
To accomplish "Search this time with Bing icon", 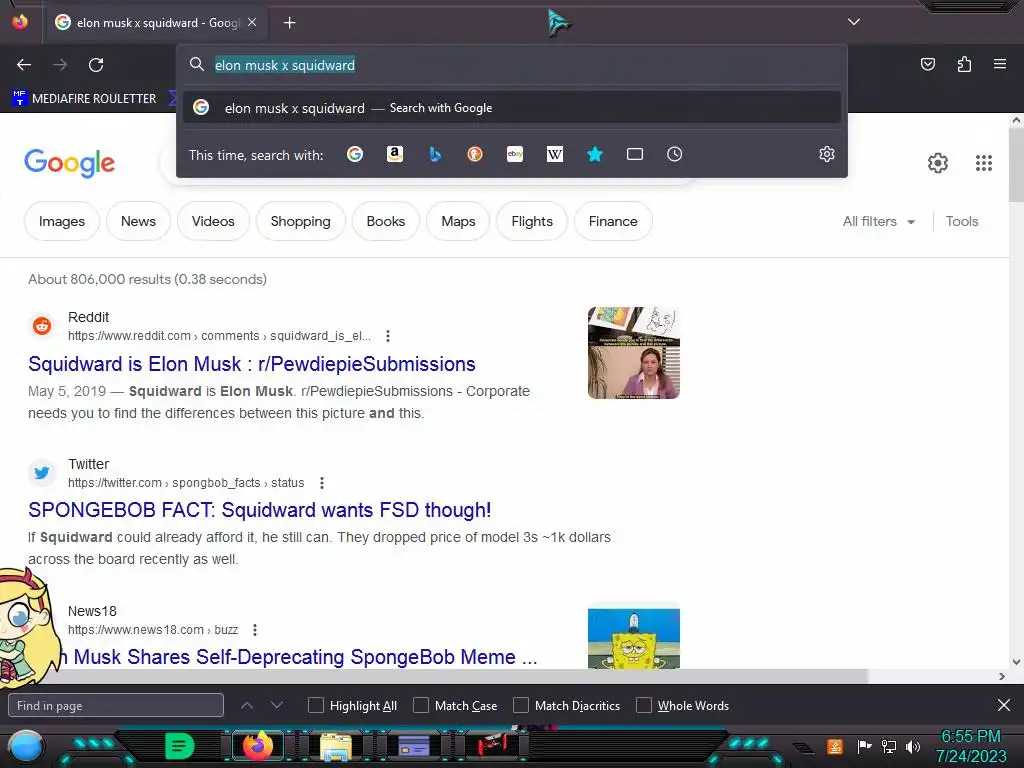I will (x=435, y=154).
